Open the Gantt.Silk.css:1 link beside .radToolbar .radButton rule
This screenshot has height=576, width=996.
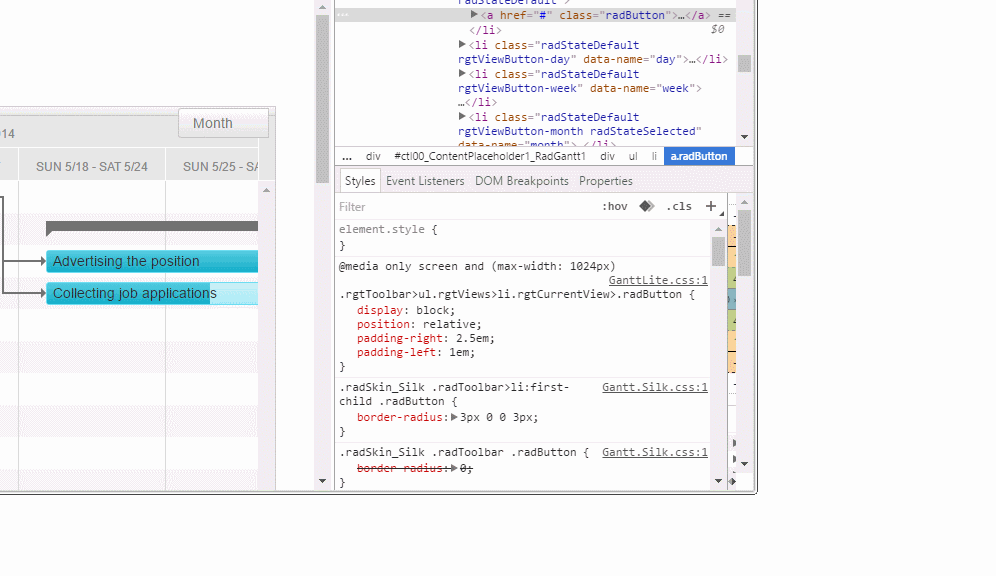point(654,452)
